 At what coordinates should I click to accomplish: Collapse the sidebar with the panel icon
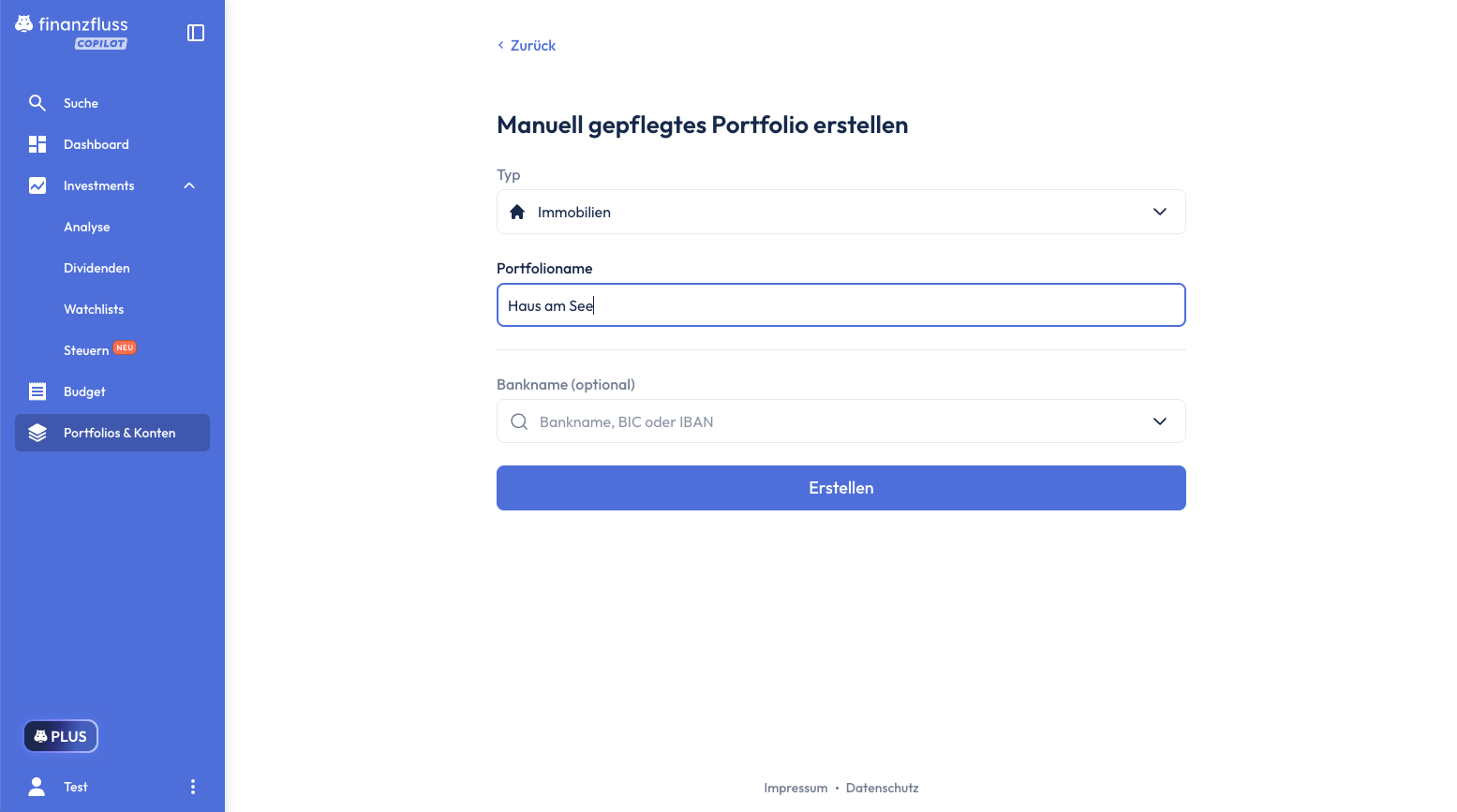(x=196, y=33)
